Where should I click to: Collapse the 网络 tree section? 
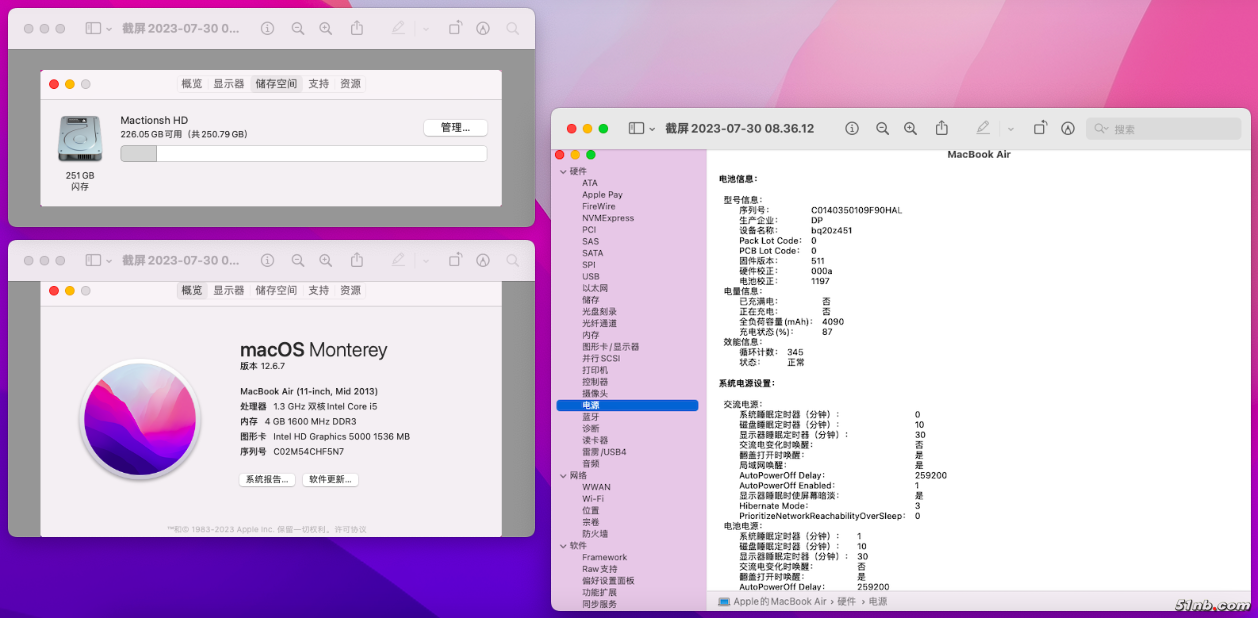[563, 476]
